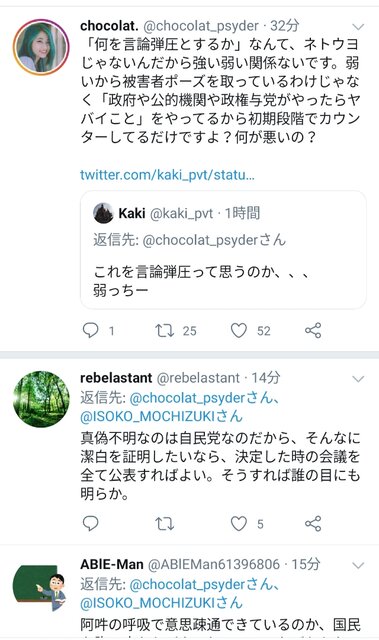Open ABIE-Man's teacher avatar
379x640 pixels.
click(x=41, y=587)
